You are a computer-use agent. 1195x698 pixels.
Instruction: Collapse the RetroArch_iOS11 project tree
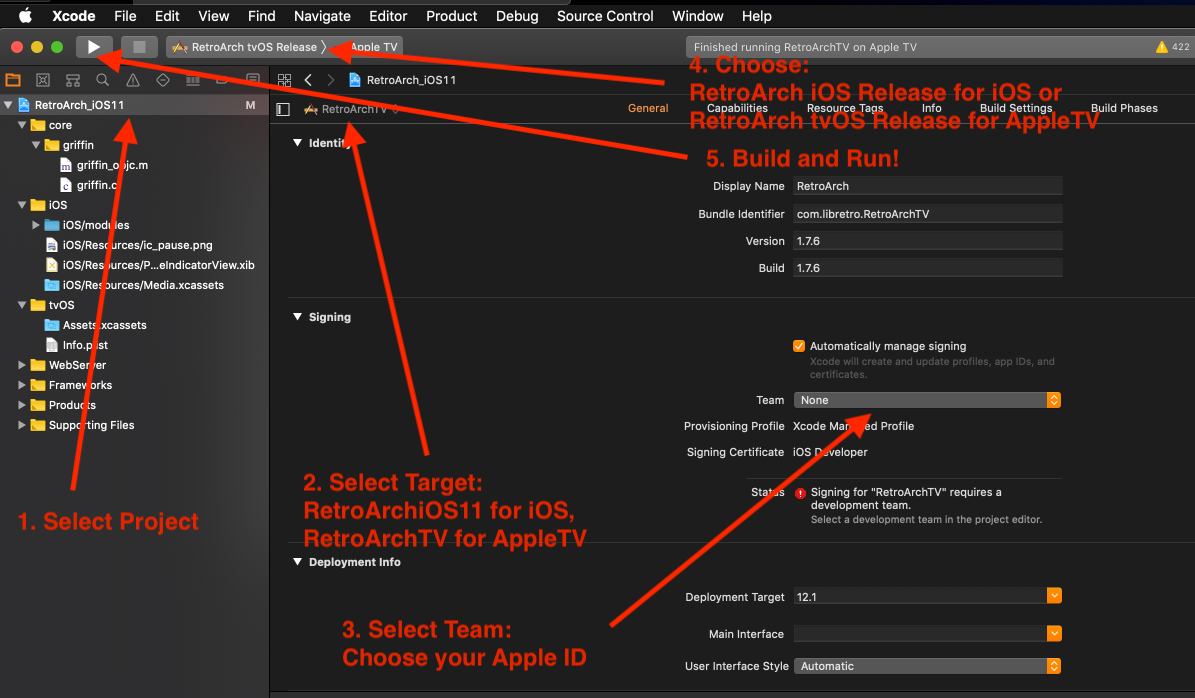coord(8,104)
